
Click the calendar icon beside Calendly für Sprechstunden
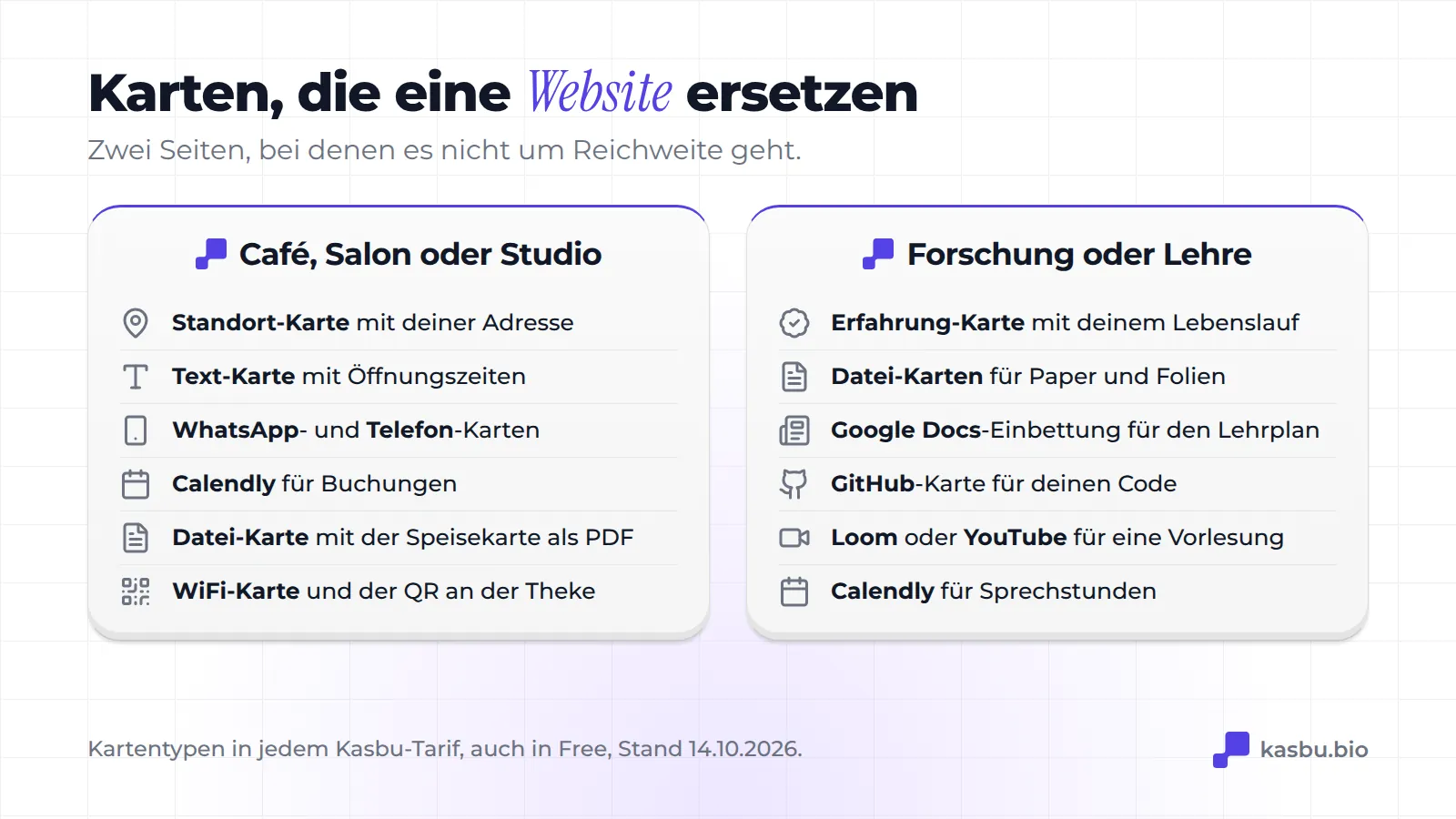794,591
